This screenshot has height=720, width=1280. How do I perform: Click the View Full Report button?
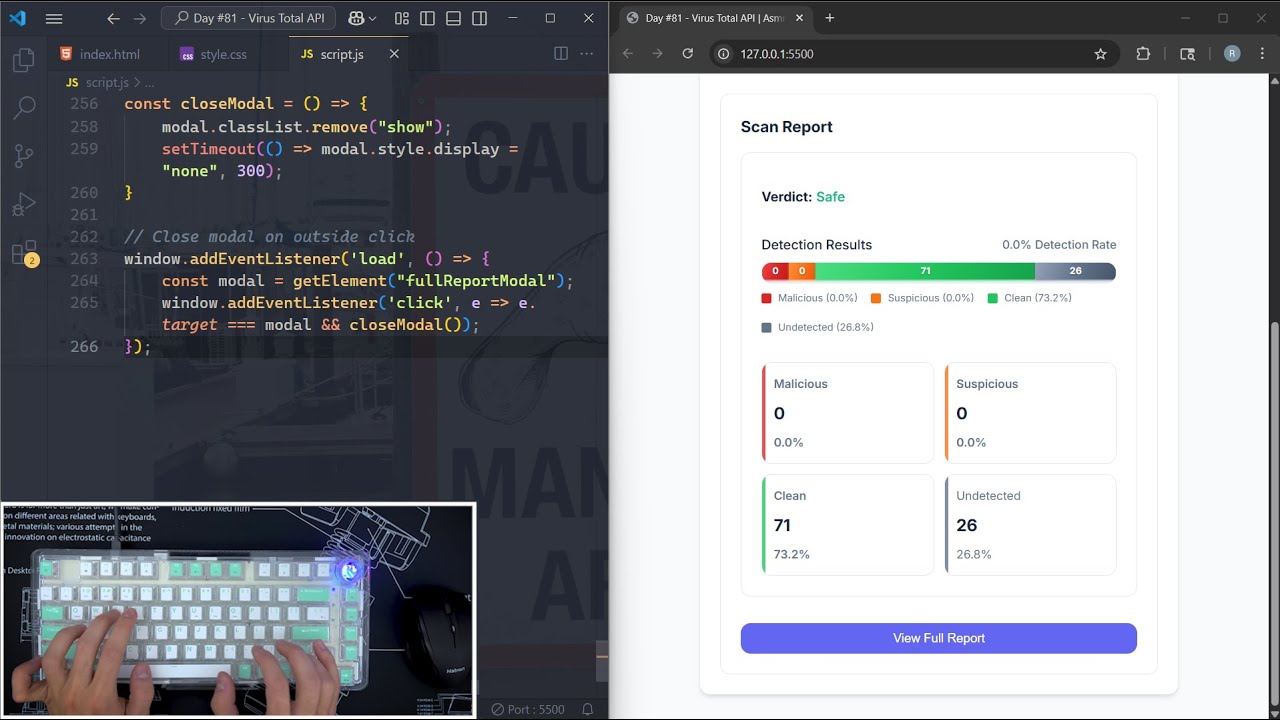939,638
